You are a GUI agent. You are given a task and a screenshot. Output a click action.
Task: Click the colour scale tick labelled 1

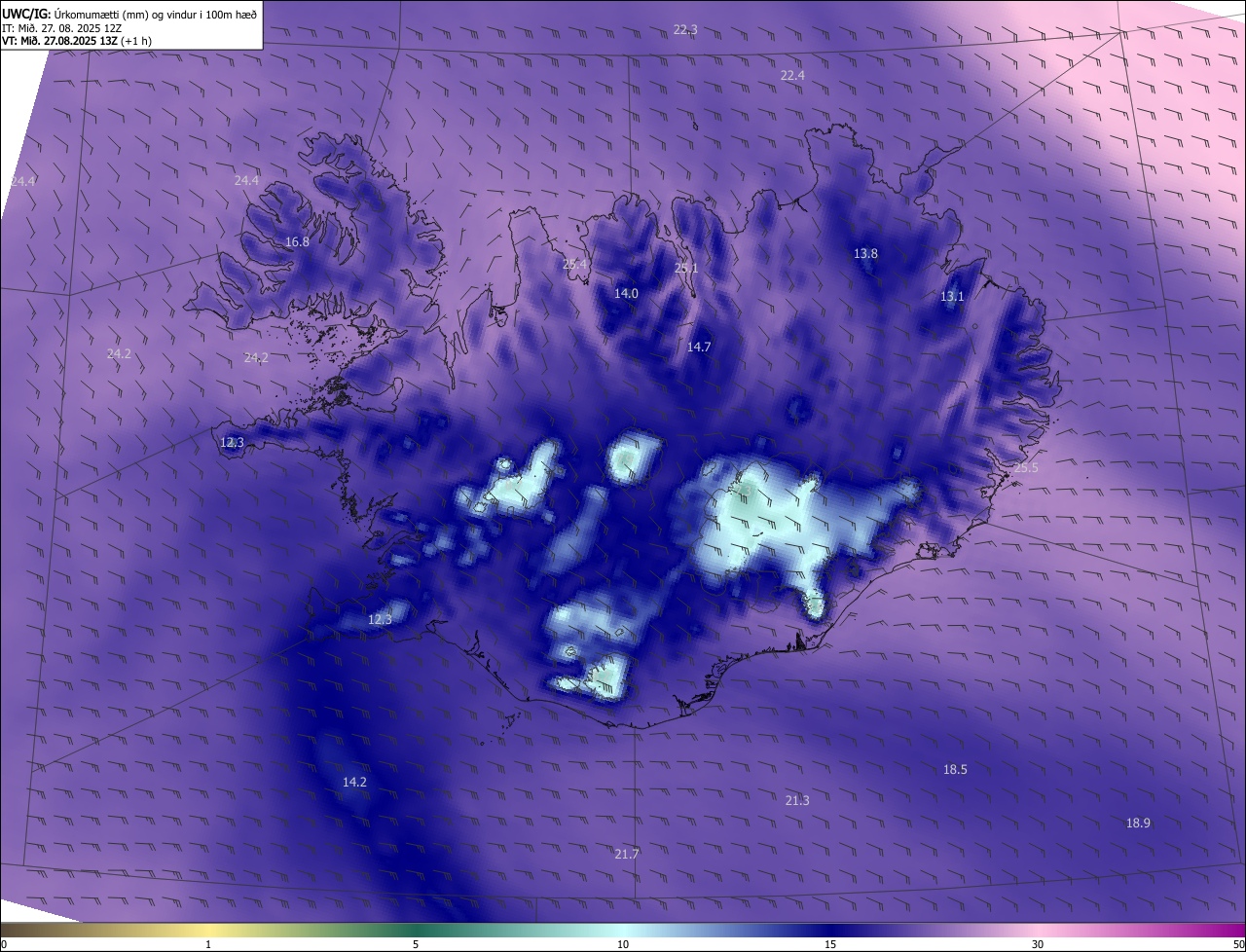[209, 945]
